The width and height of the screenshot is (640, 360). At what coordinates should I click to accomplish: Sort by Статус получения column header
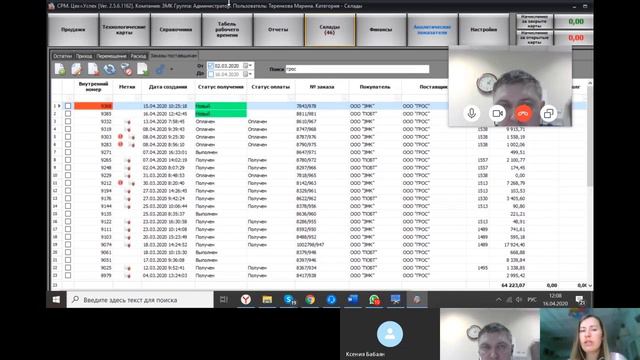click(x=220, y=87)
